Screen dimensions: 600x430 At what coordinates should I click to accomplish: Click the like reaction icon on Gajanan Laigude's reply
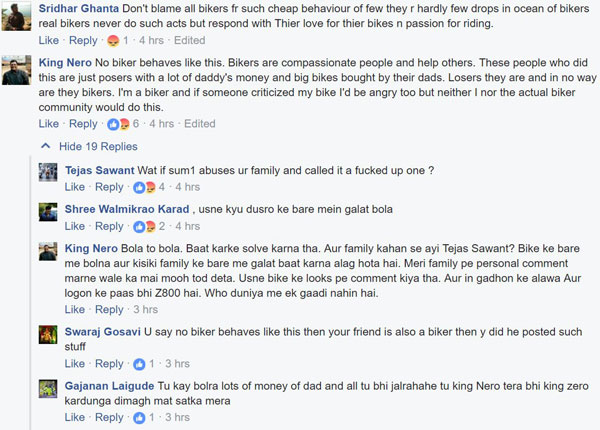click(139, 417)
